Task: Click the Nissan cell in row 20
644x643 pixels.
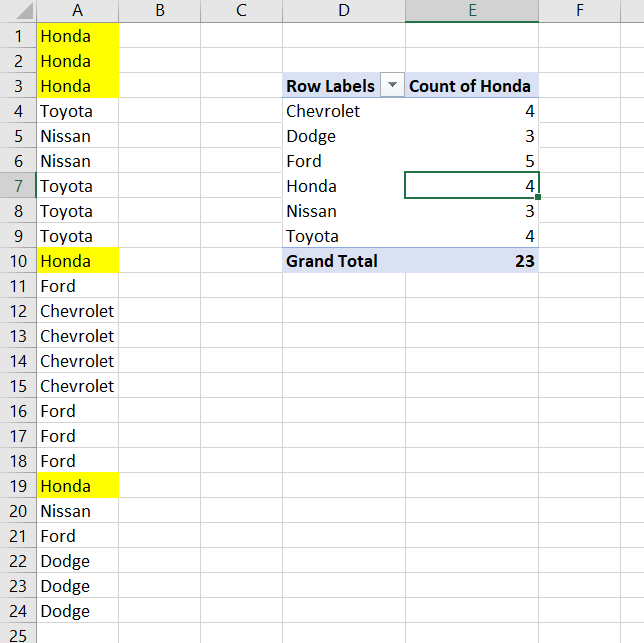Action: pos(78,511)
